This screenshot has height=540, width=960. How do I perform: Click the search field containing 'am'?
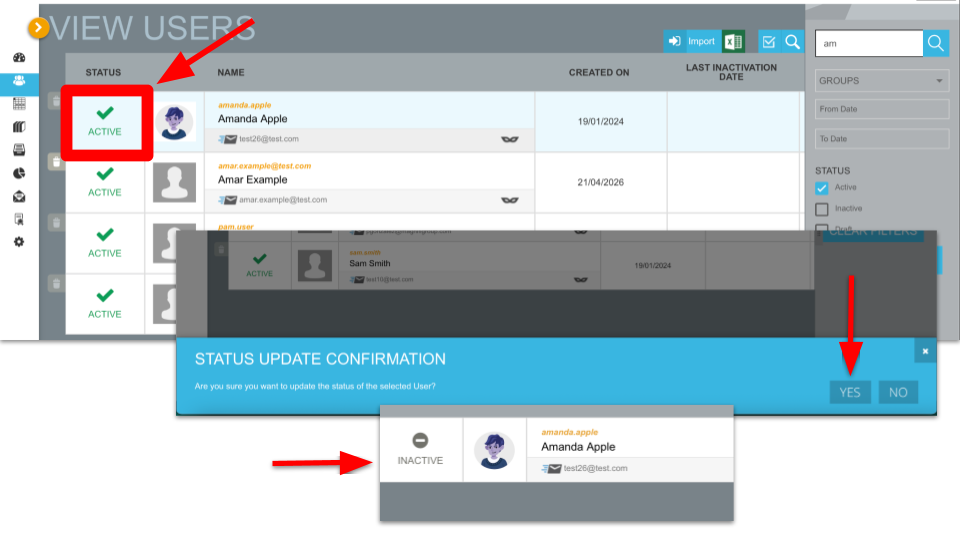click(869, 43)
